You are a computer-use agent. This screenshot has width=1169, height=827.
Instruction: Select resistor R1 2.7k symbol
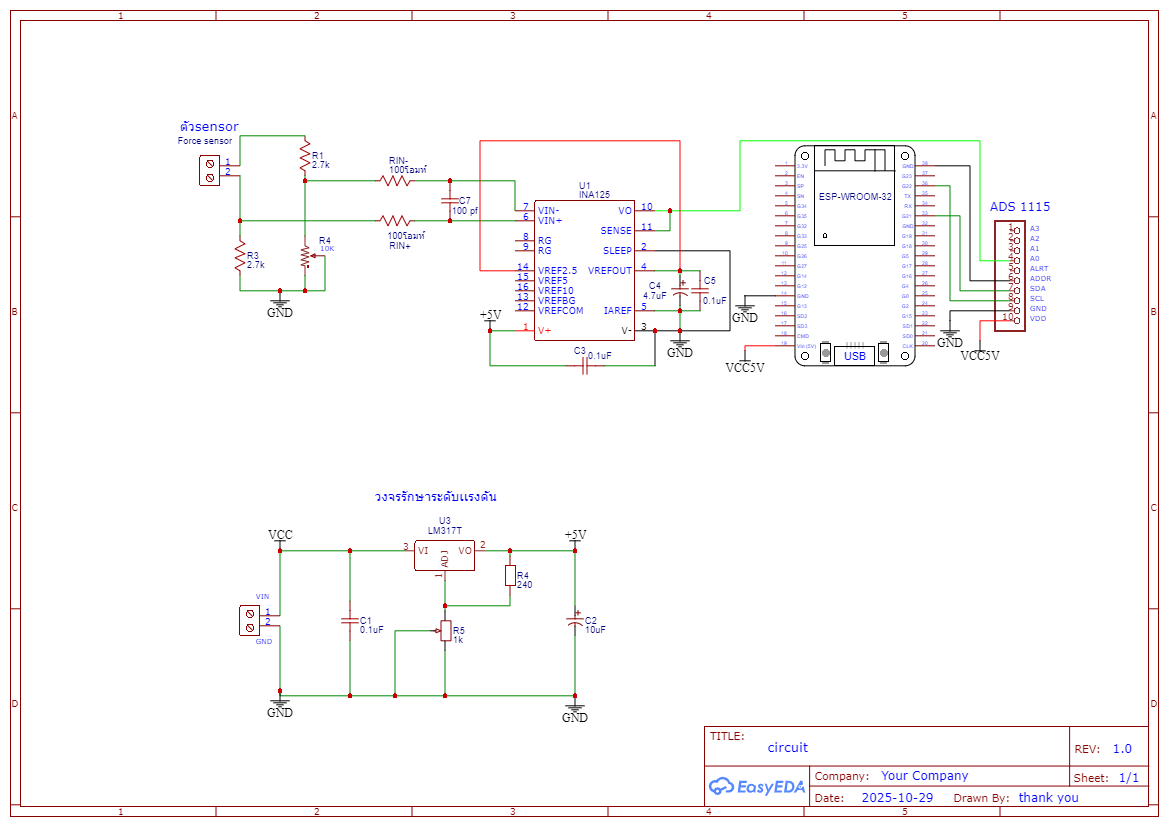coord(305,157)
